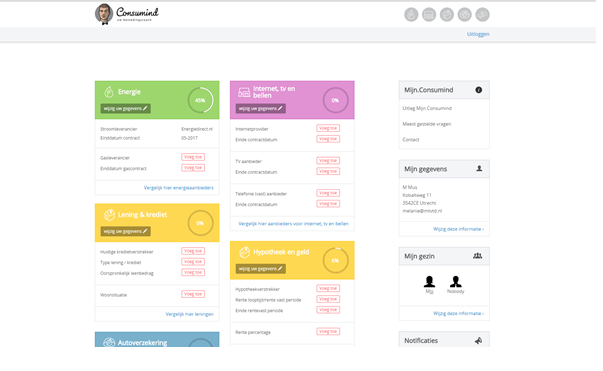
Task: Select the notifications megaphone header icon
Action: [482, 15]
